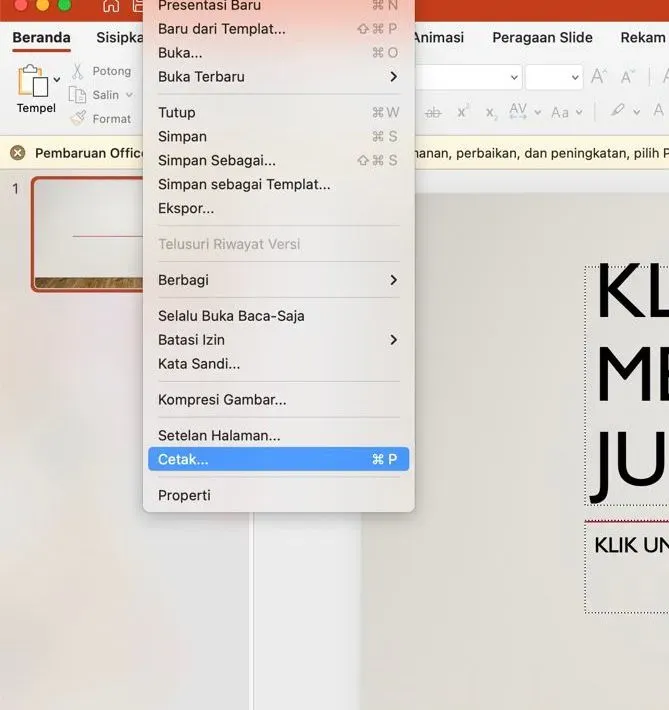Open the Peragaan Slide tab
The image size is (669, 710).
[x=542, y=38]
